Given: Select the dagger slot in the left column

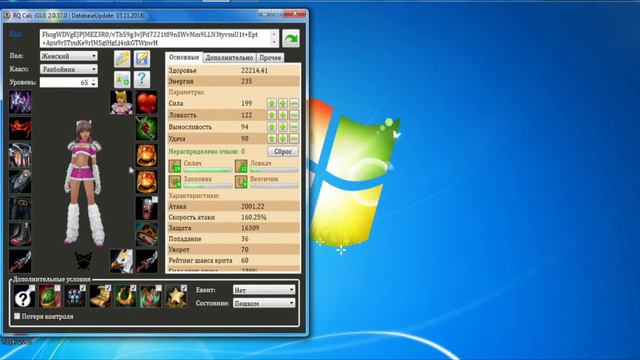Looking at the screenshot, I should pos(20,261).
